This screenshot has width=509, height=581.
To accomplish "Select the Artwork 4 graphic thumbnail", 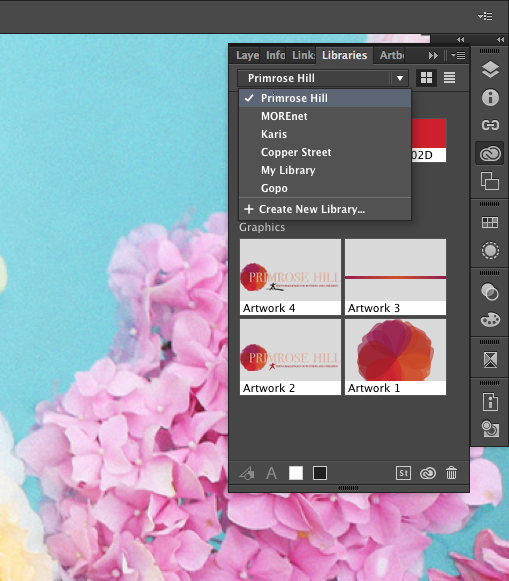I will (x=290, y=277).
